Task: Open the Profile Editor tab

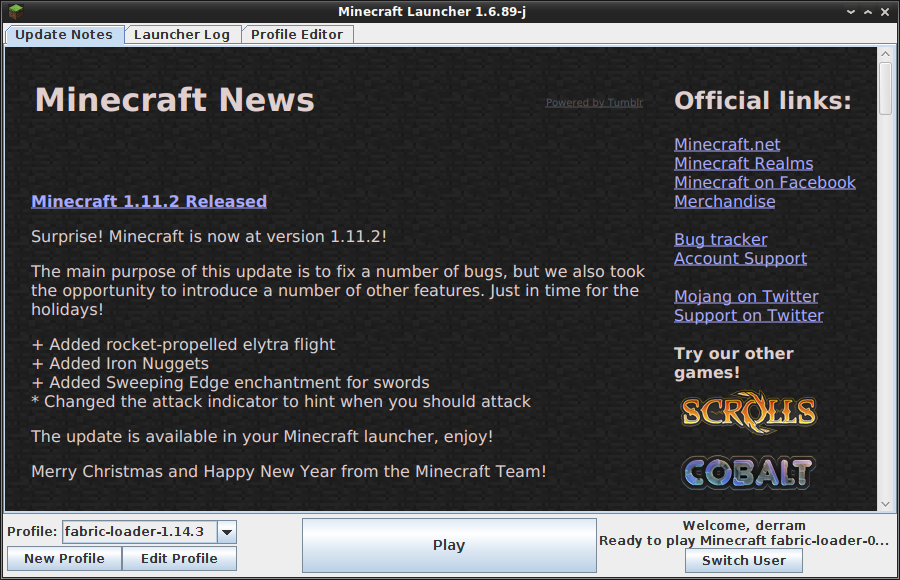Action: click(297, 34)
